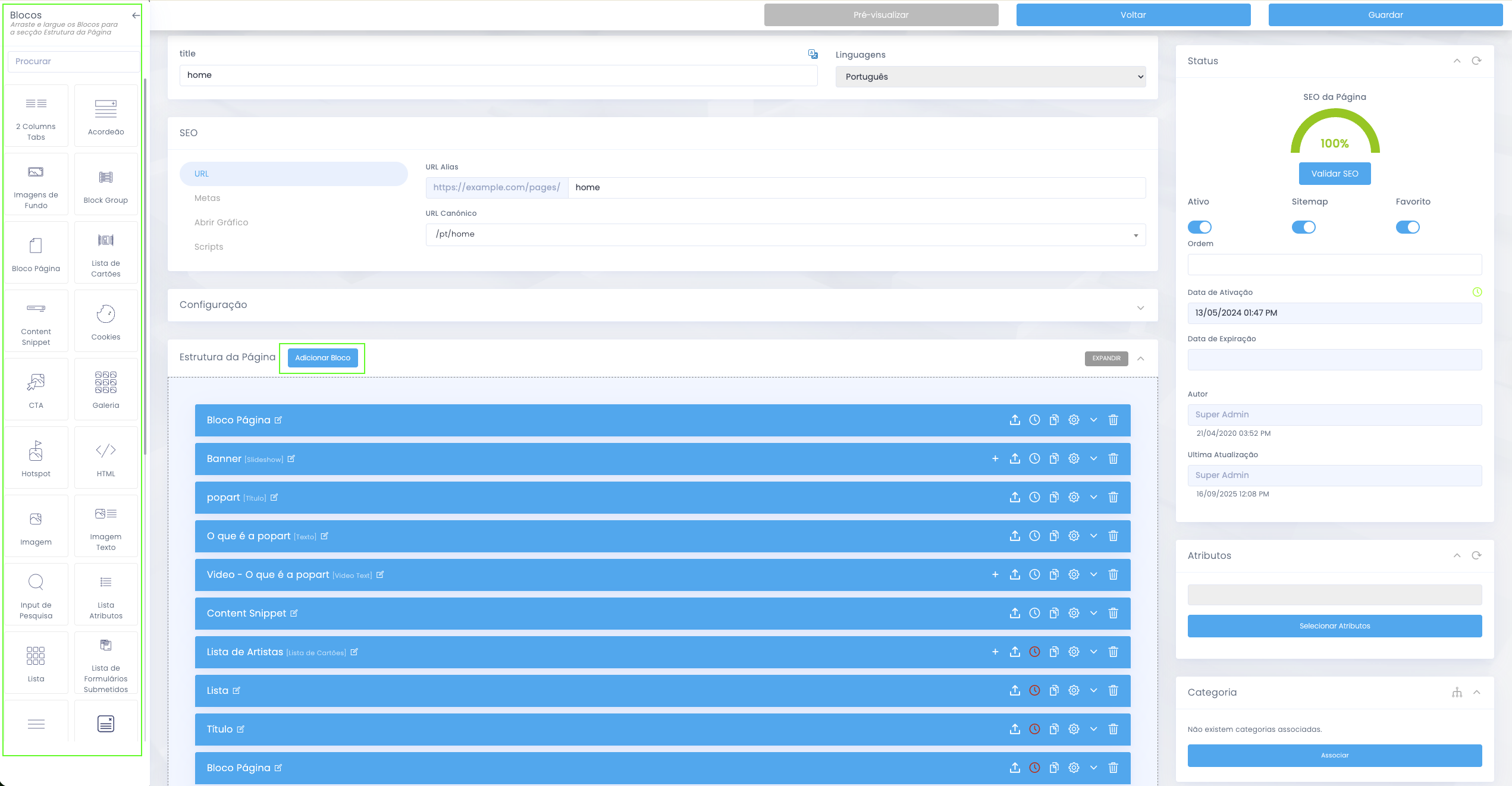Screen dimensions: 1512x786
Task: Toggle the Favorito switch
Action: tap(1408, 227)
